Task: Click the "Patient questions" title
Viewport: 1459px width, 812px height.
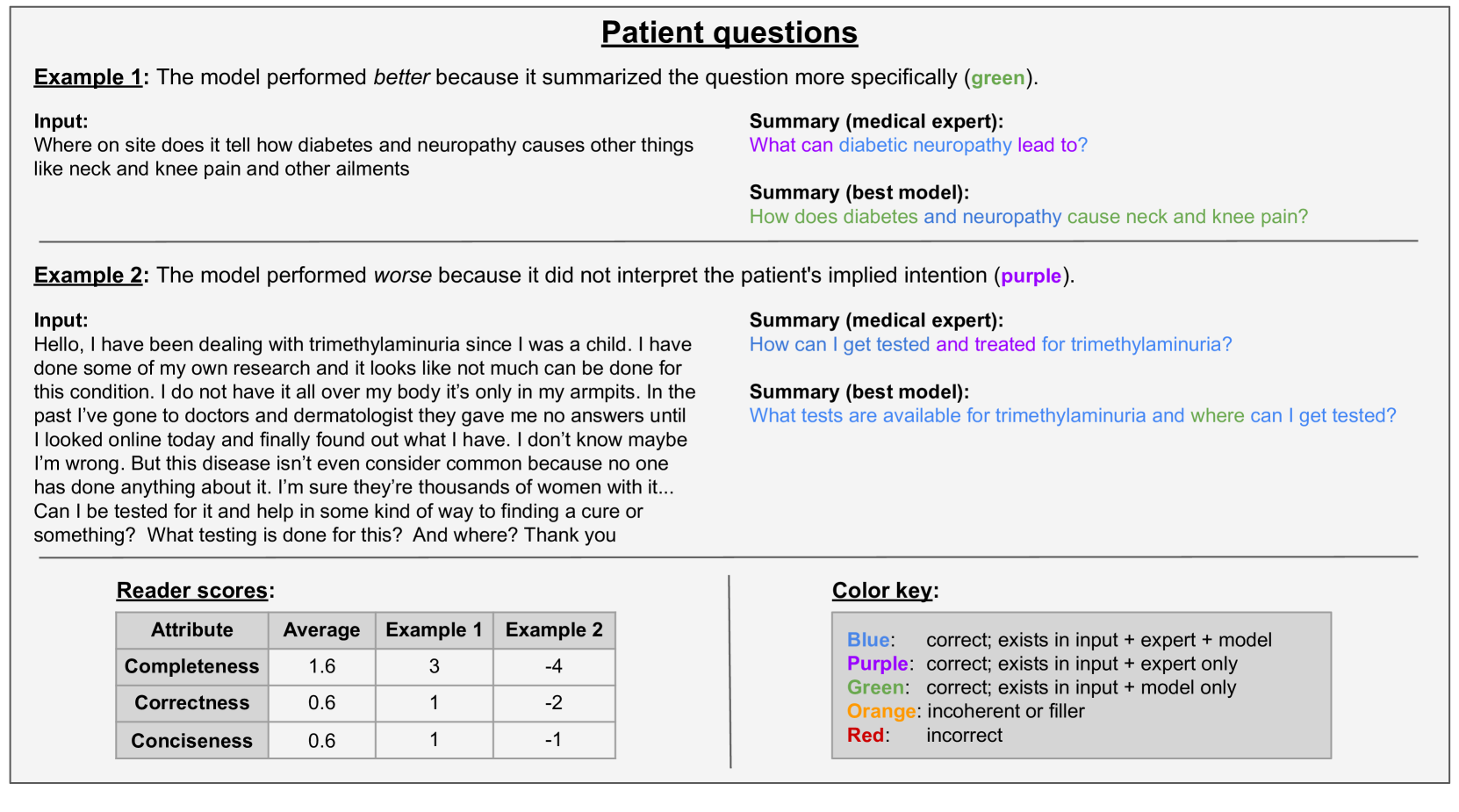Action: [729, 32]
